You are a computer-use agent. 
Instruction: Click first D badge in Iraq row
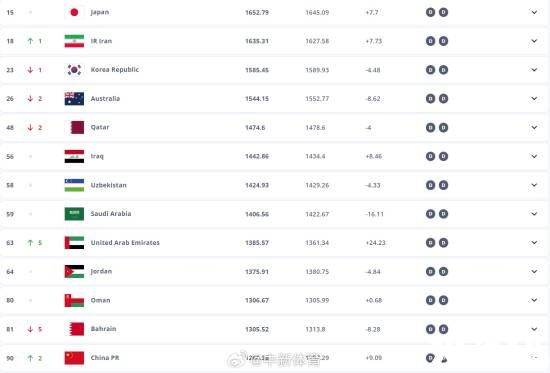(x=430, y=156)
